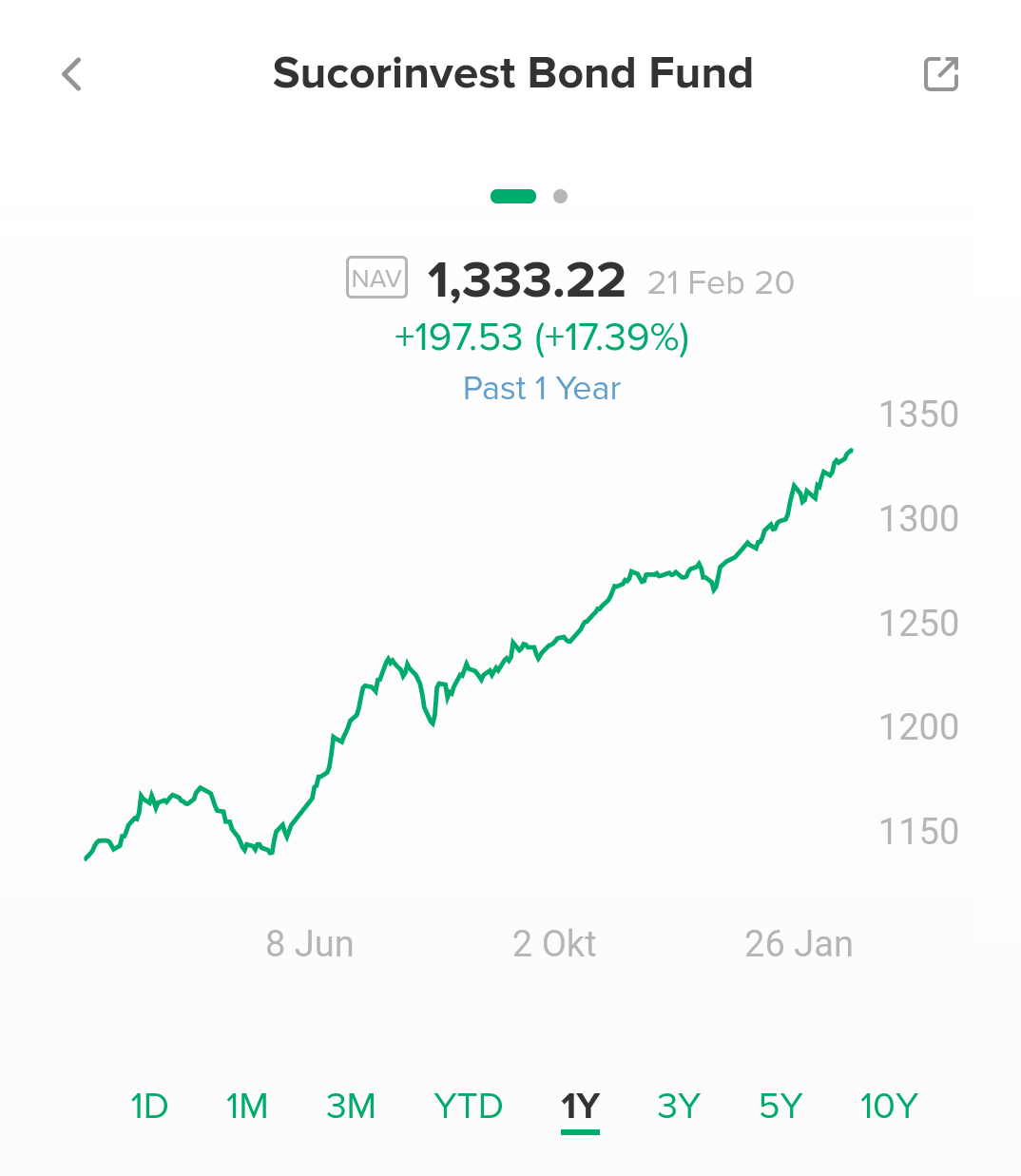1021x1176 pixels.
Task: Tap the +197.53 (+17.39%) change text
Action: (x=542, y=337)
